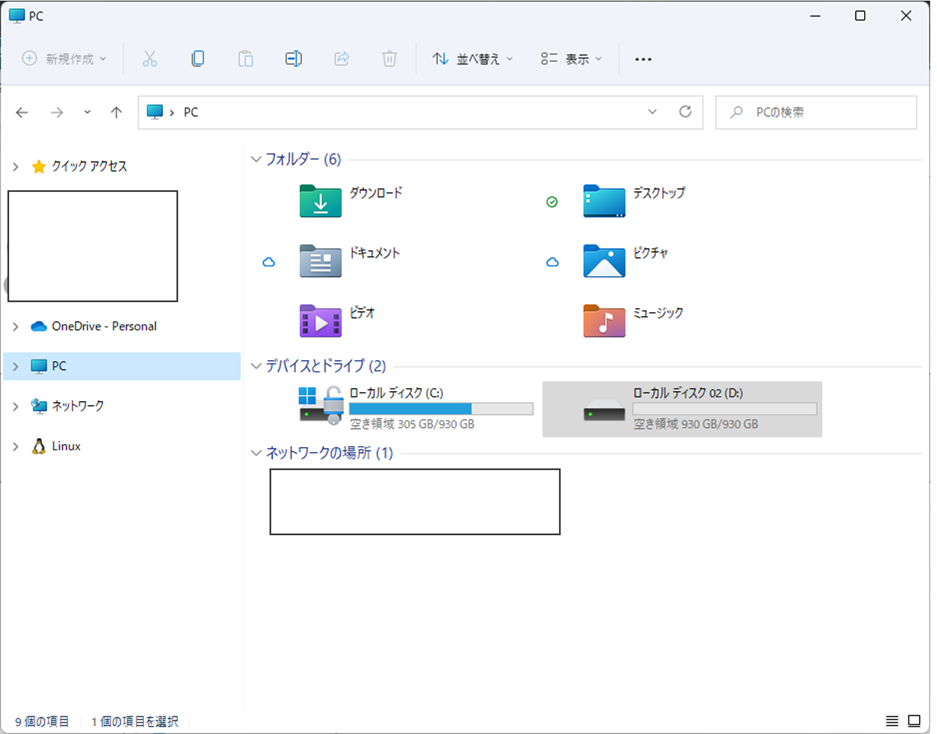Click the Copy icon in toolbar
The height and width of the screenshot is (734, 937).
198,59
